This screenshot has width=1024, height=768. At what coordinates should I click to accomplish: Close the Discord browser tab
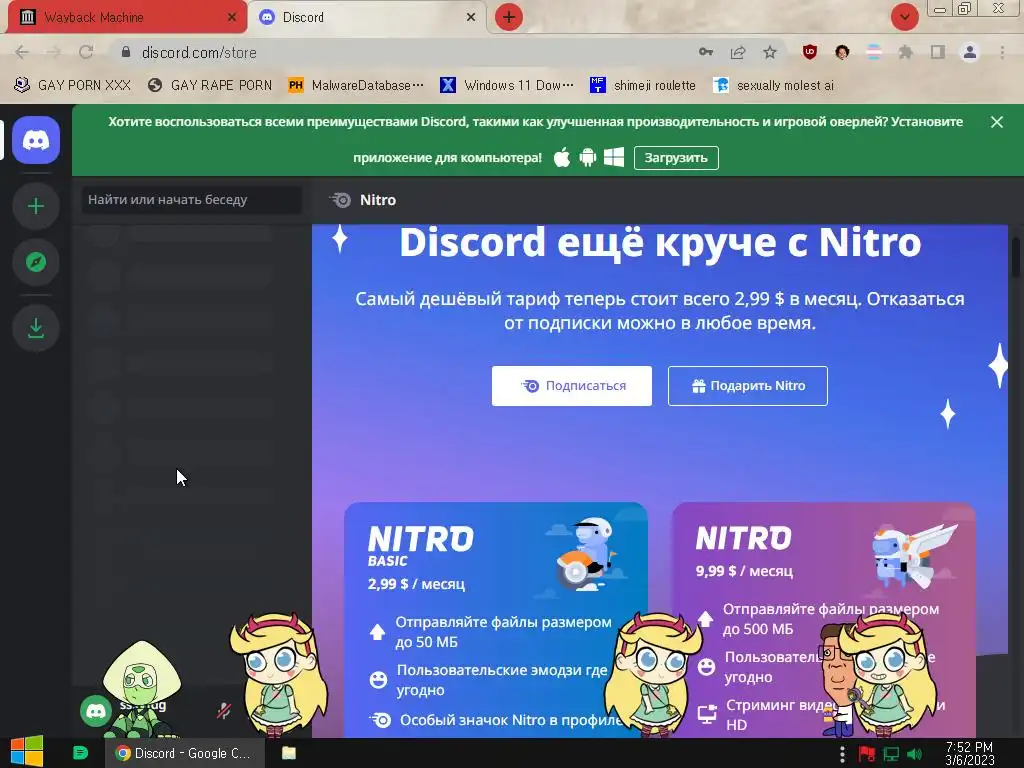point(471,18)
